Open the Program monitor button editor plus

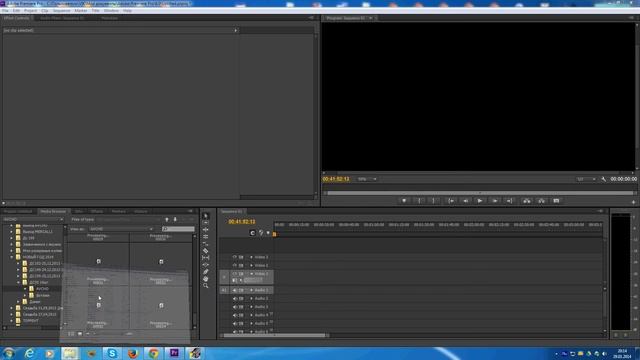(633, 202)
